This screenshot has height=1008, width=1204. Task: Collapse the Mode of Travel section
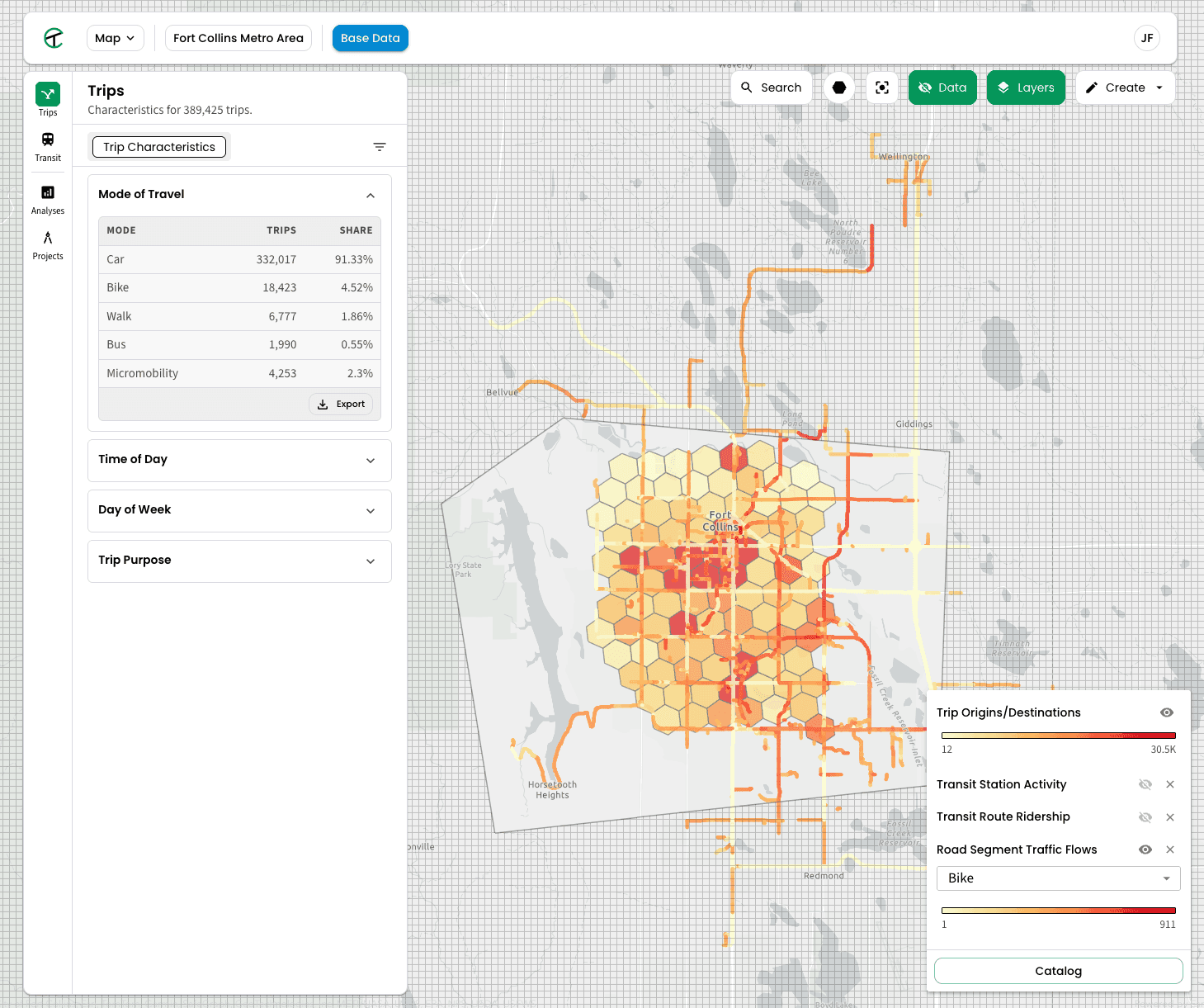(371, 195)
